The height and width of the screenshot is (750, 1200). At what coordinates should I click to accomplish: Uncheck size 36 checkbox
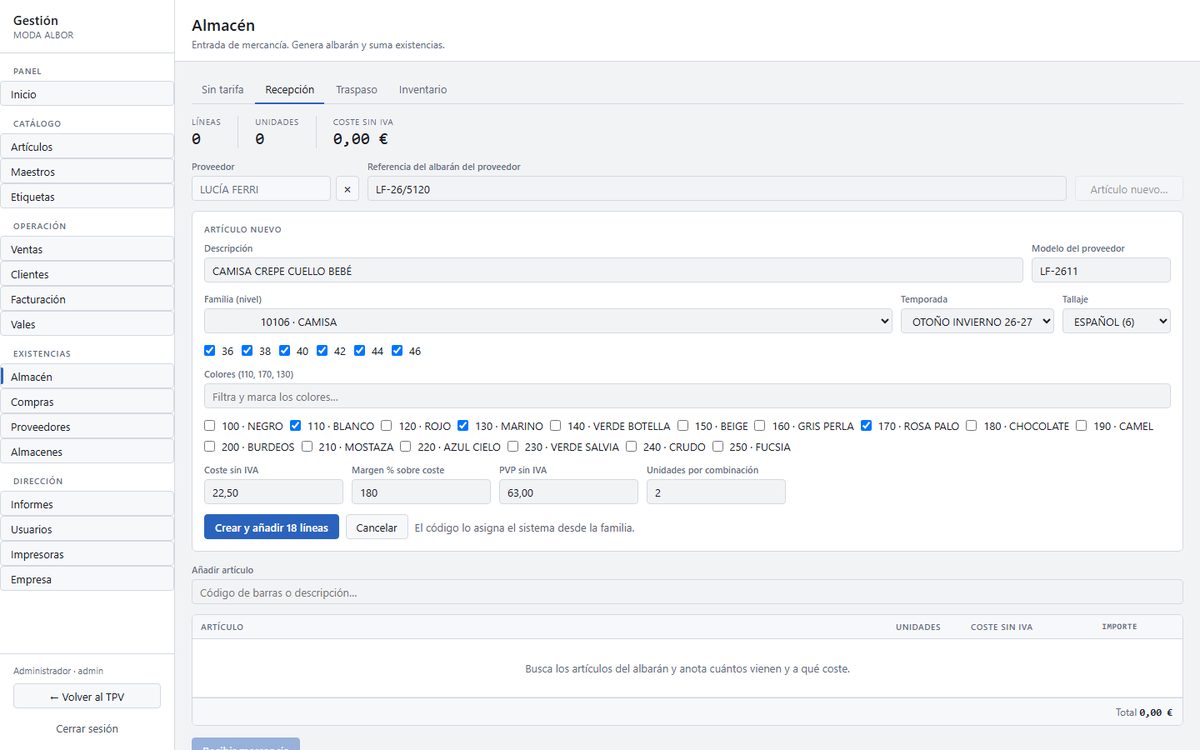point(210,351)
